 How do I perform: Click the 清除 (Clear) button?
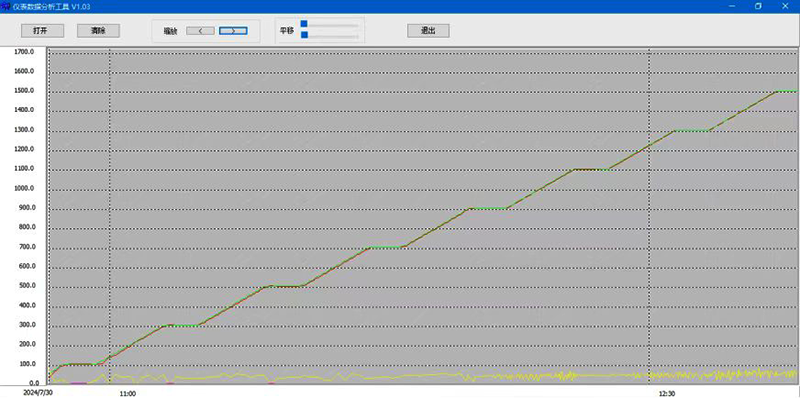coord(98,31)
